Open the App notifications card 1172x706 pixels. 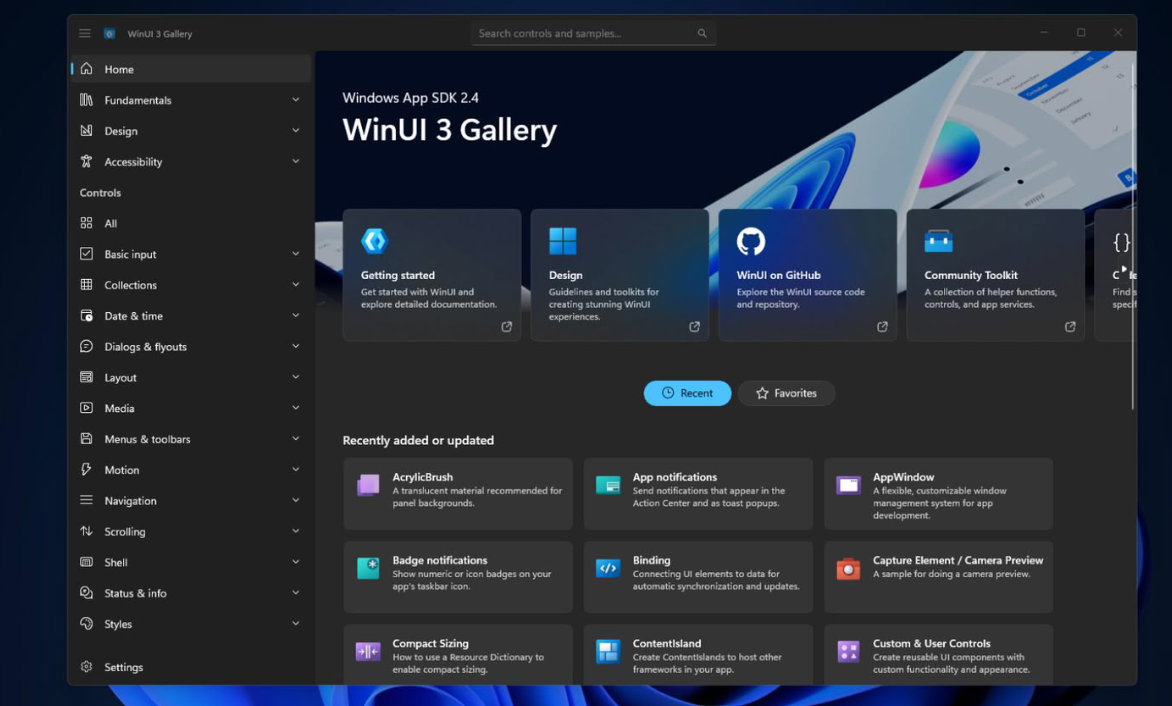pos(698,494)
